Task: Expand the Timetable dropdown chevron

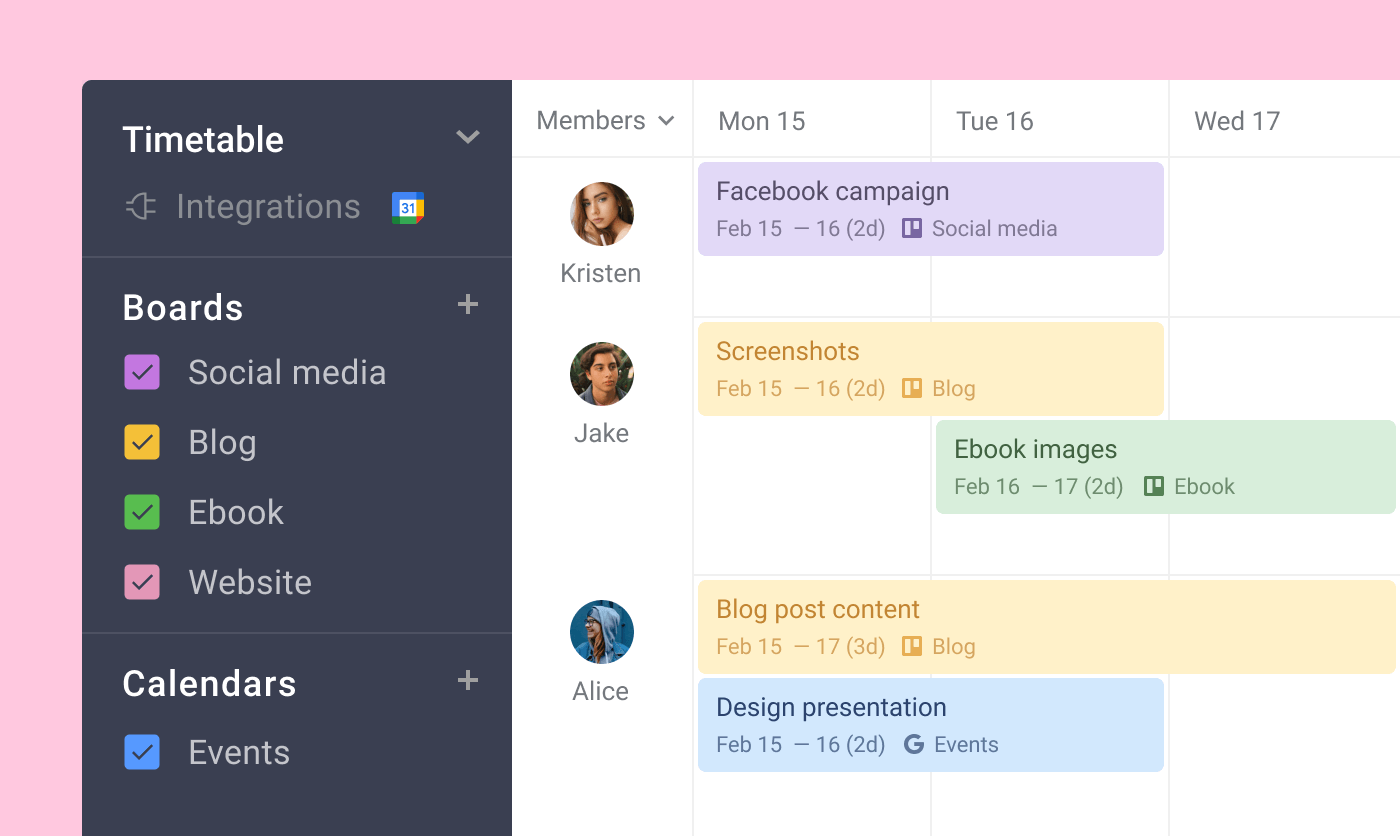Action: coord(467,137)
